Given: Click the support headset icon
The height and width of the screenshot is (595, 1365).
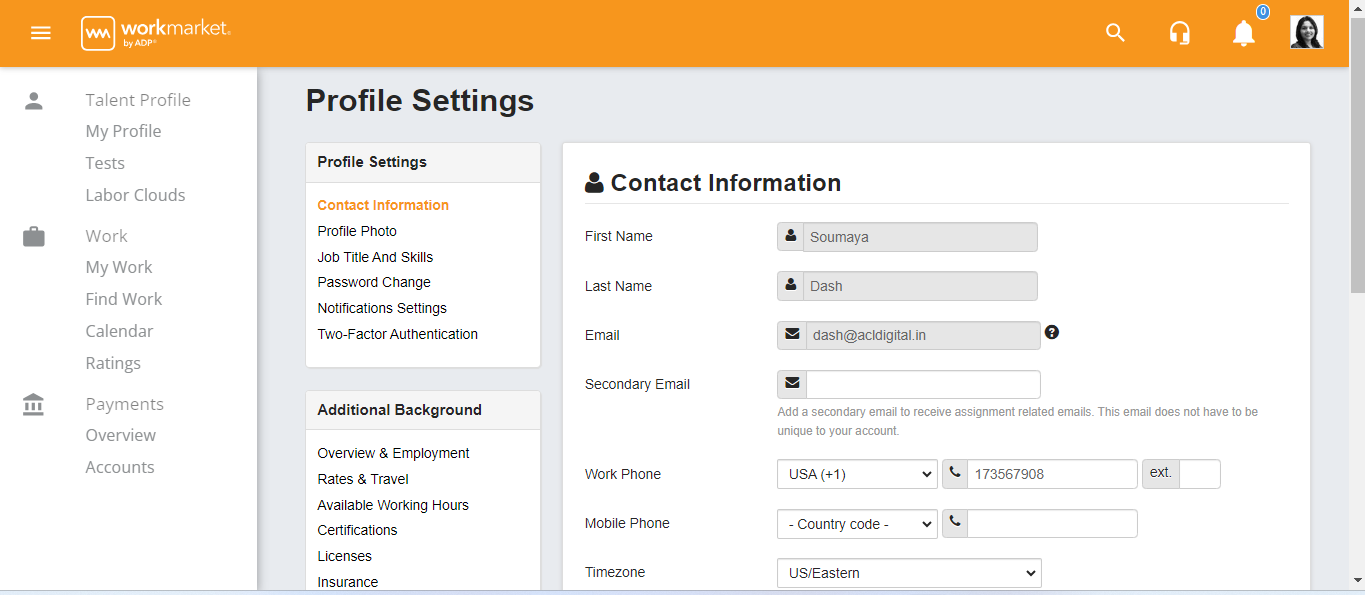Looking at the screenshot, I should click(1179, 32).
